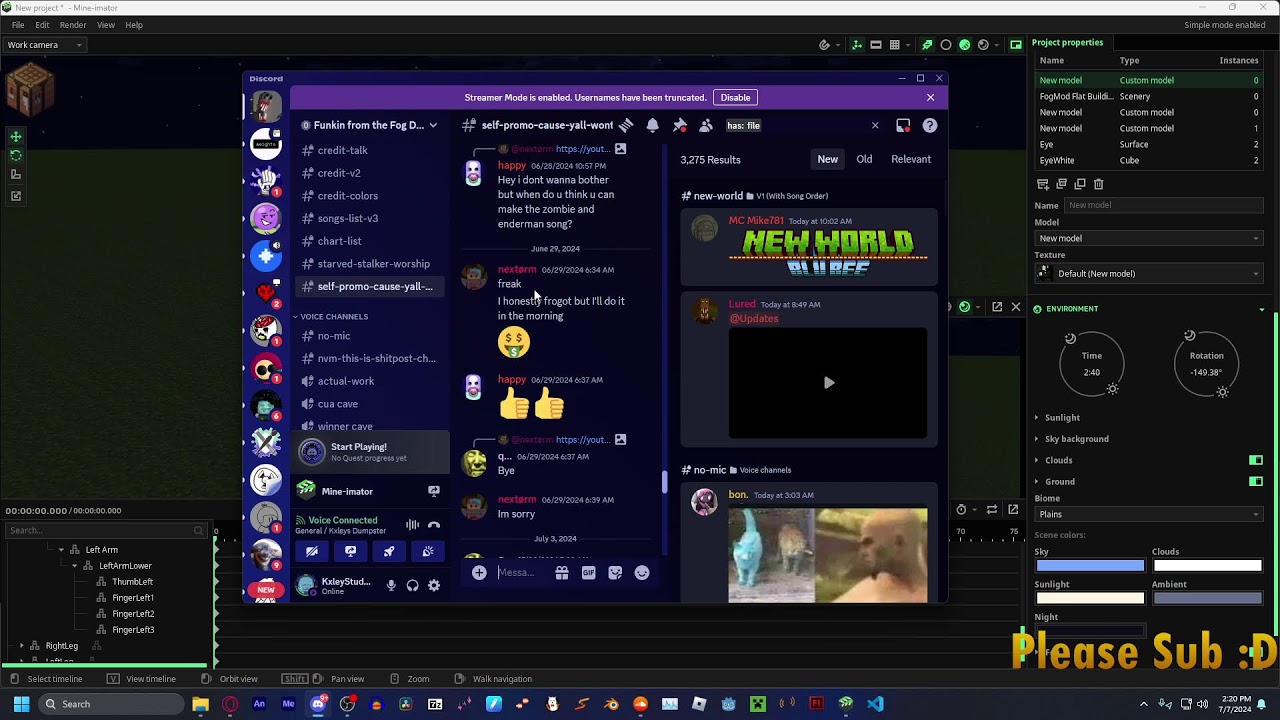The width and height of the screenshot is (1280, 720).
Task: Open the soundboard button in voice panel
Action: click(428, 551)
